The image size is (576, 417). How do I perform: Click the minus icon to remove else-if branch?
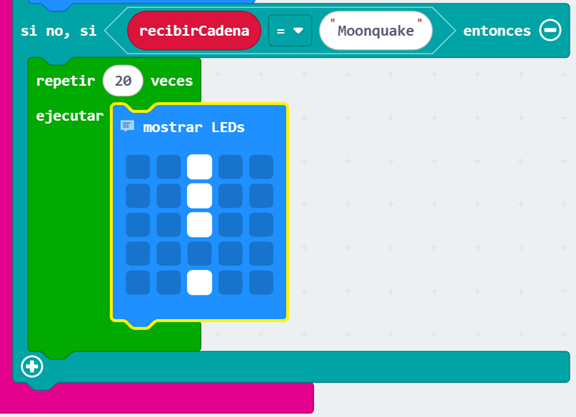pyautogui.click(x=550, y=30)
